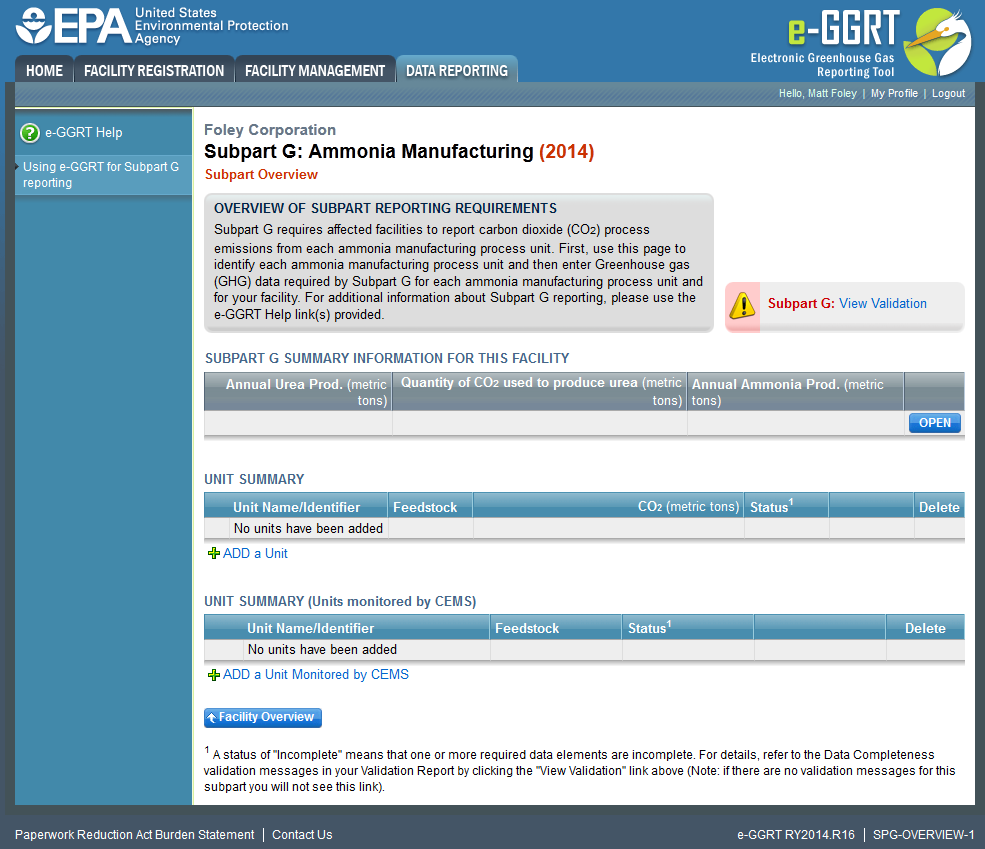Click ADD a Unit link

pos(255,553)
